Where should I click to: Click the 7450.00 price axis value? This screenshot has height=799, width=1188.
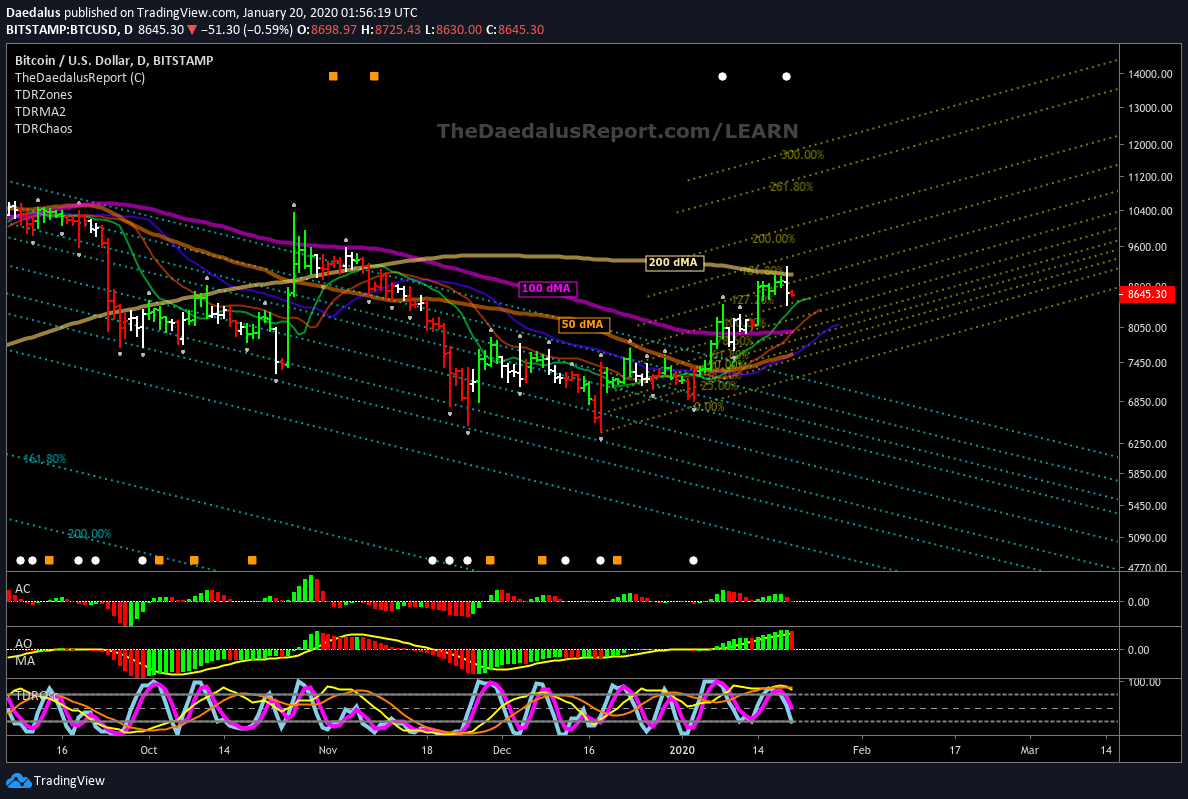click(1147, 364)
